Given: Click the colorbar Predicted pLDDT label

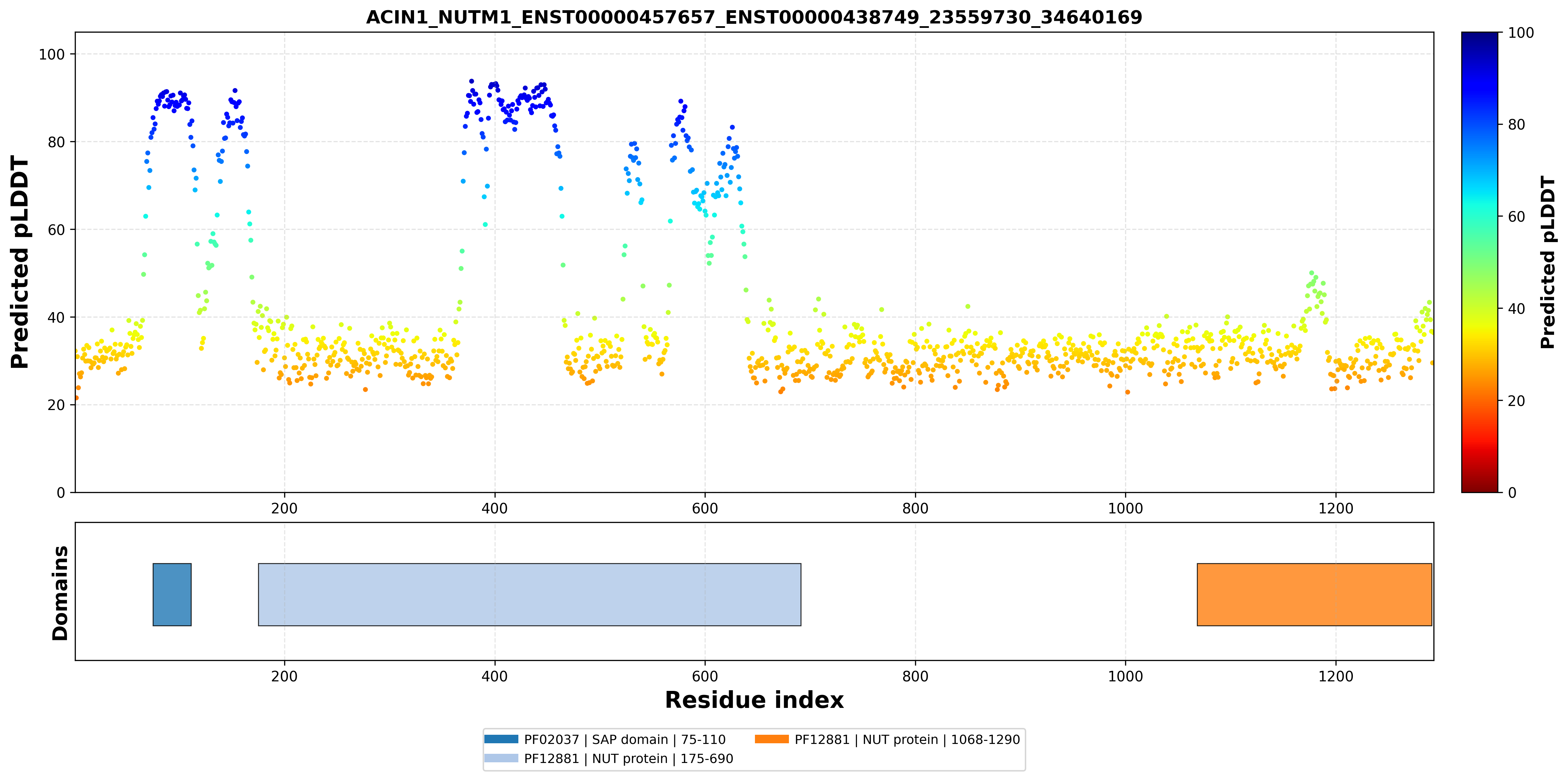Looking at the screenshot, I should tap(1547, 262).
